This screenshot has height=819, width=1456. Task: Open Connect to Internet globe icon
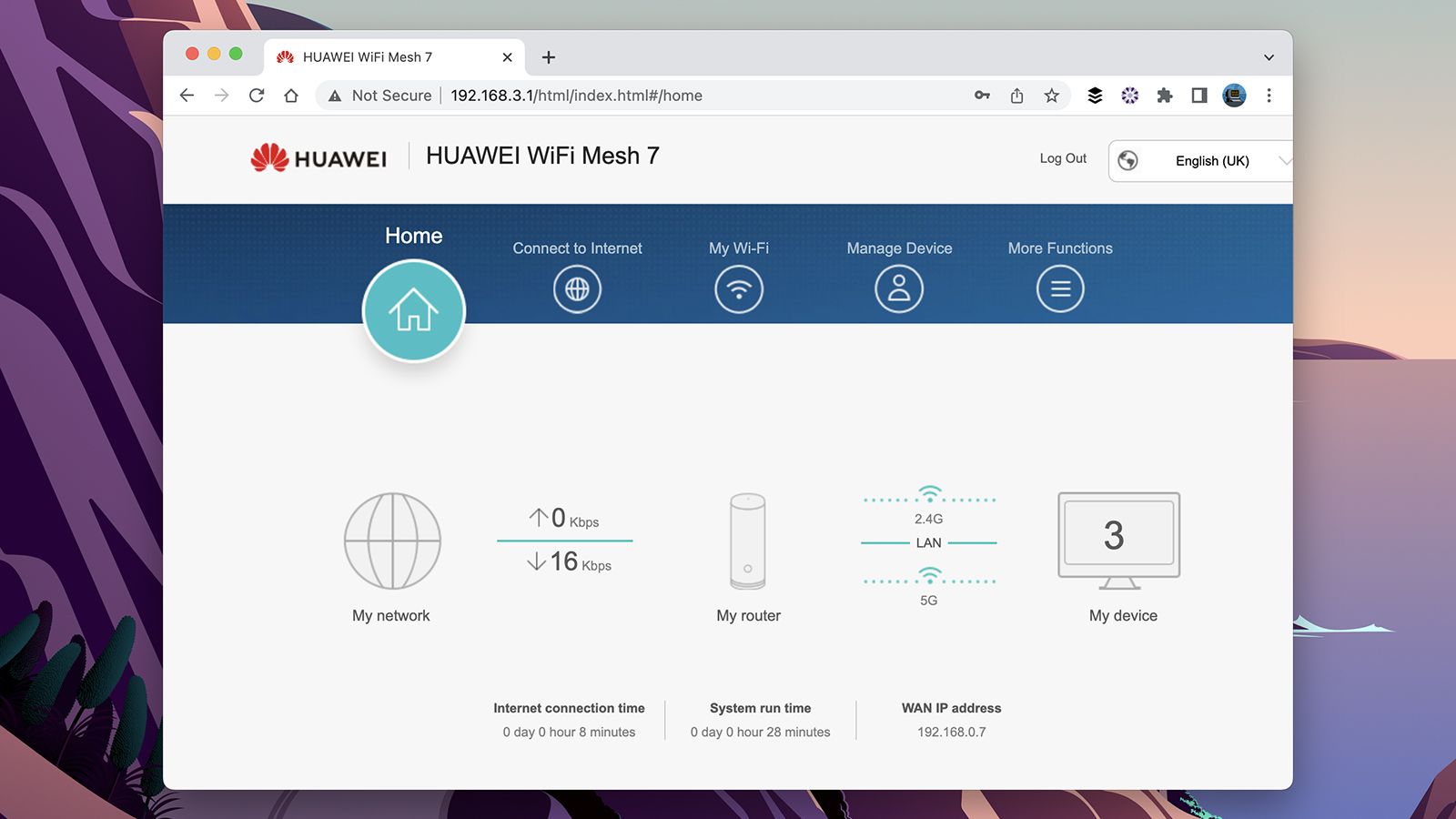[x=577, y=288]
